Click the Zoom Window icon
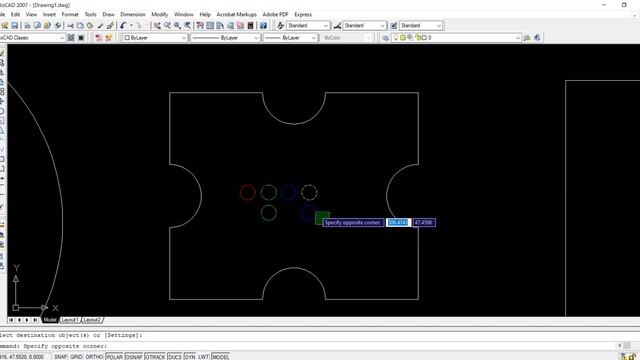640x360 pixels. (178, 26)
